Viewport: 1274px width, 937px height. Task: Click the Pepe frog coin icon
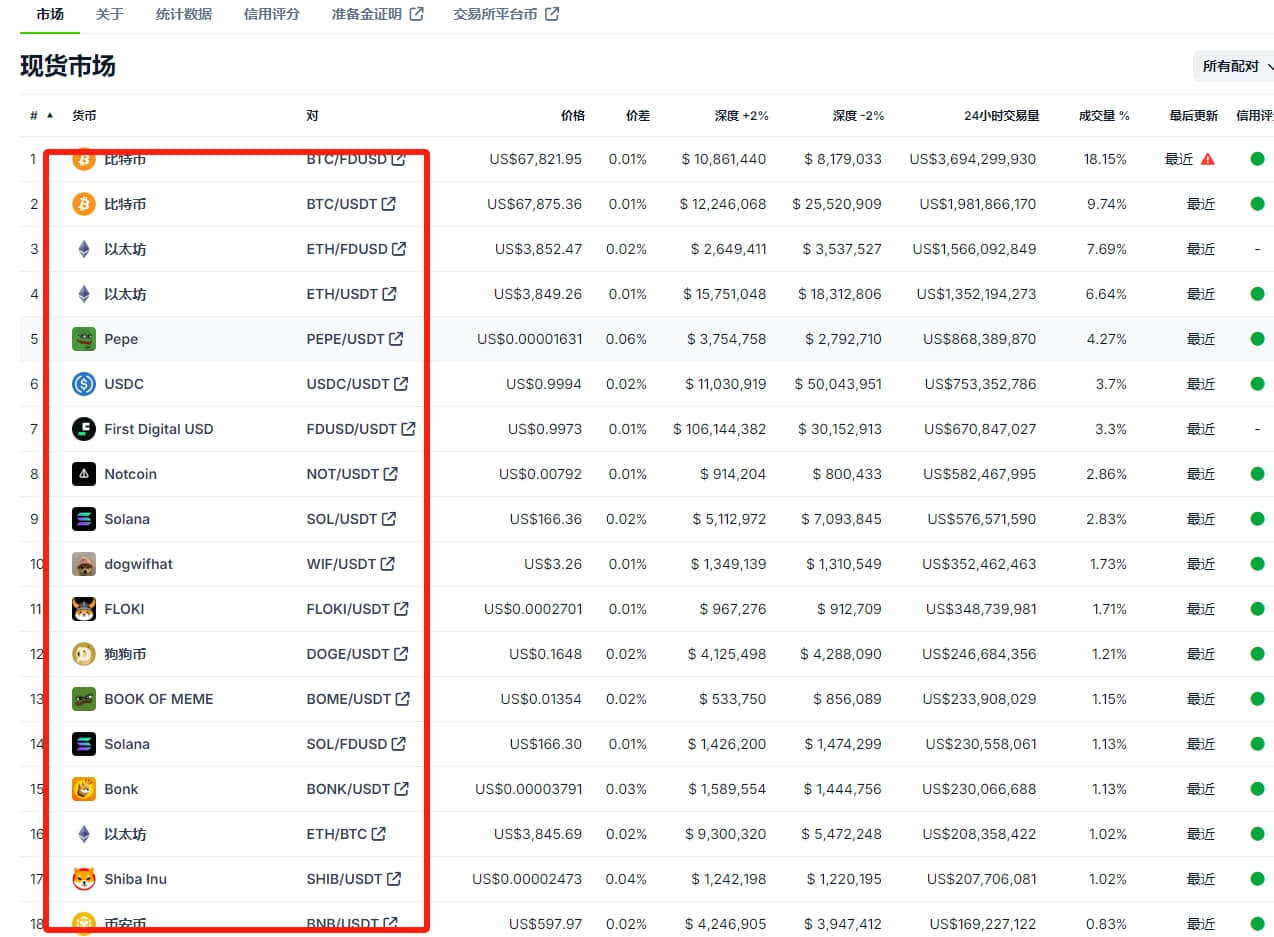tap(84, 339)
